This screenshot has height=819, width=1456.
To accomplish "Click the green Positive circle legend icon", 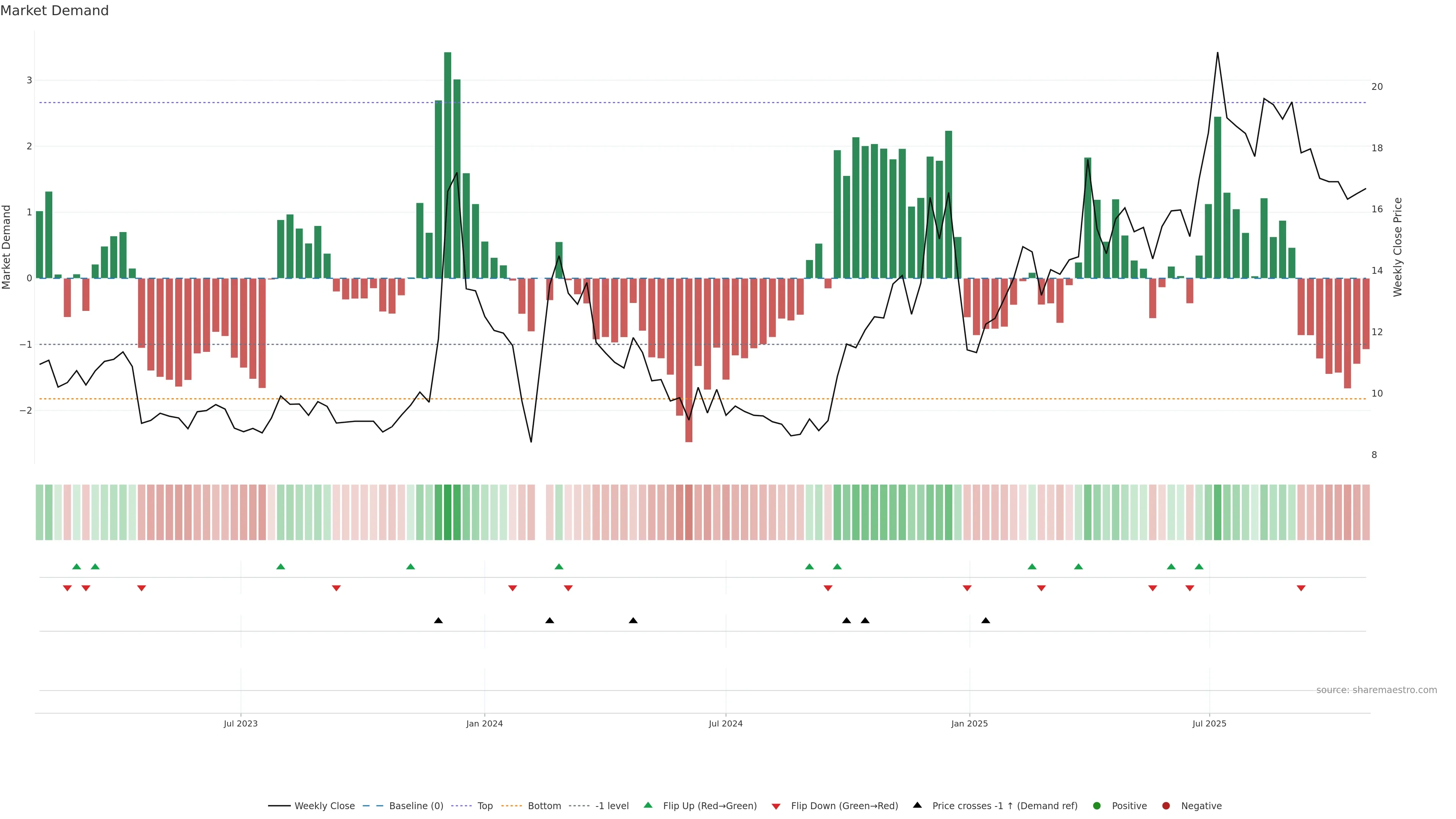I will (1097, 805).
